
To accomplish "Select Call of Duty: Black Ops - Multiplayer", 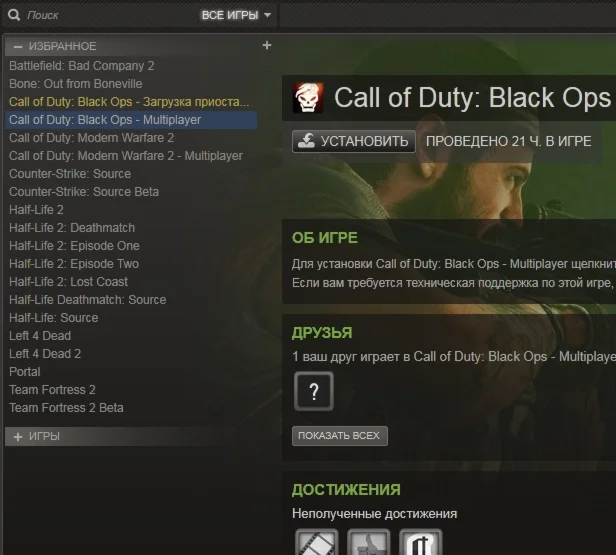I will point(131,120).
